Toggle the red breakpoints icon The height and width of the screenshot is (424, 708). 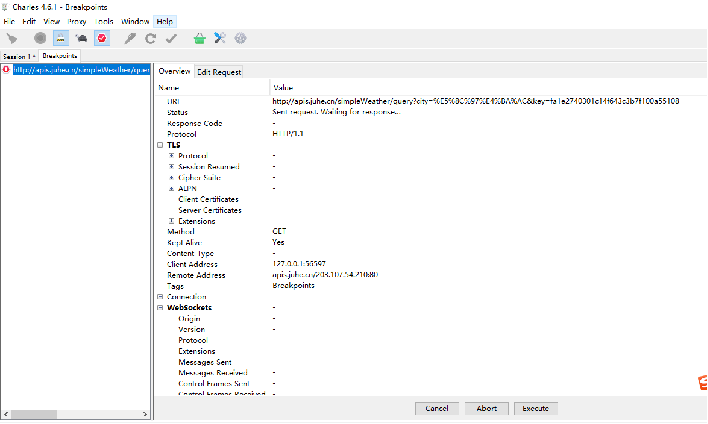(x=102, y=38)
